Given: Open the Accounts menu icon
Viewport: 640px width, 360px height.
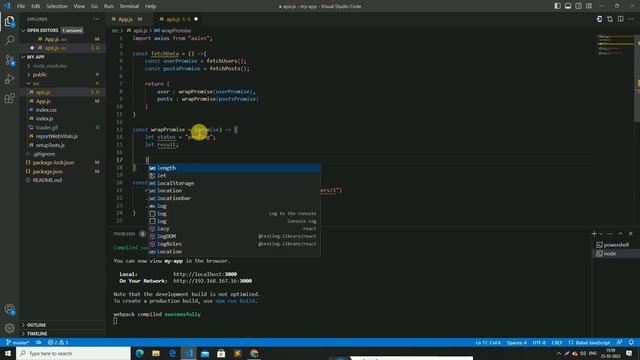Looking at the screenshot, I should click(9, 309).
